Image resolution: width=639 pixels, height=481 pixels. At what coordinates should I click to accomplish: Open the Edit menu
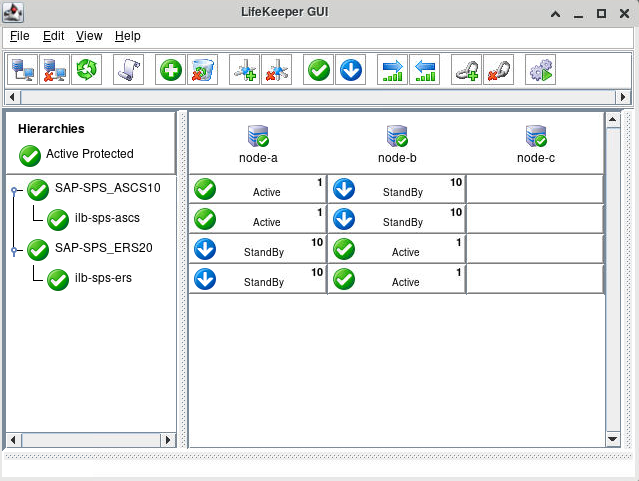(x=53, y=36)
